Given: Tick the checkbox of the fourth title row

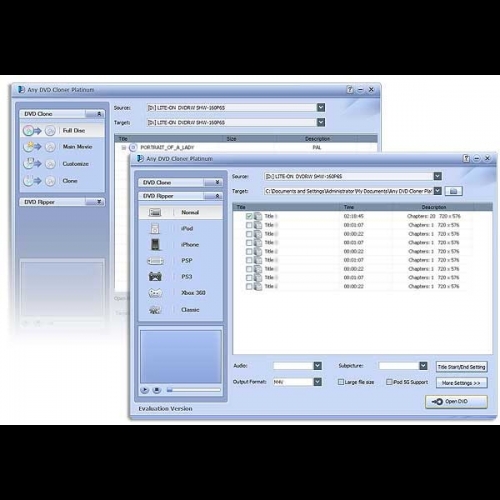Looking at the screenshot, I should click(x=249, y=242).
